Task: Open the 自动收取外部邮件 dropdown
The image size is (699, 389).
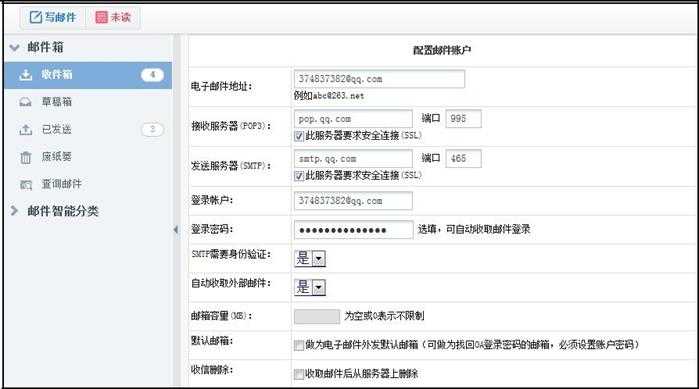Action: 310,287
